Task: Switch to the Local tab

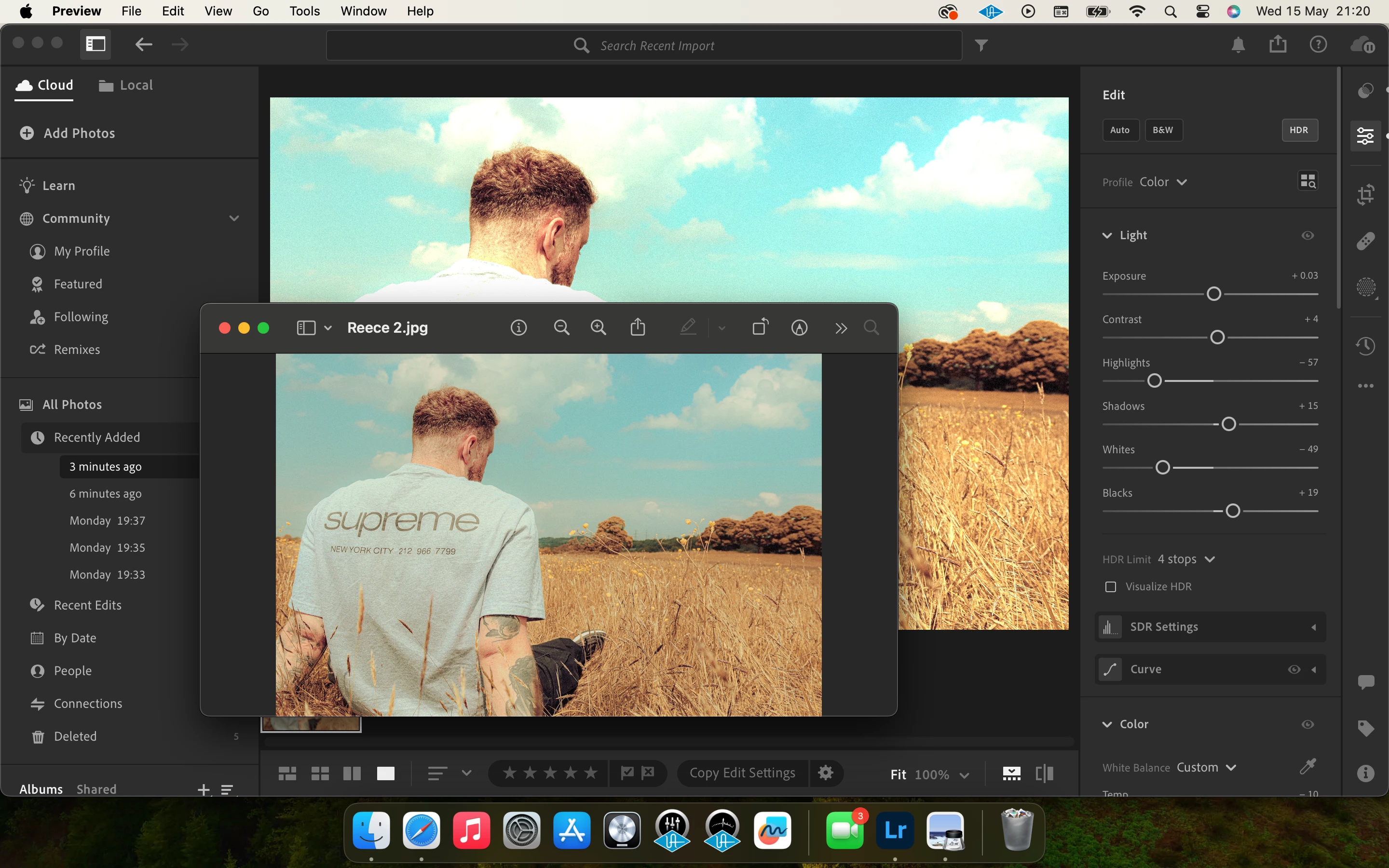Action: [126, 85]
